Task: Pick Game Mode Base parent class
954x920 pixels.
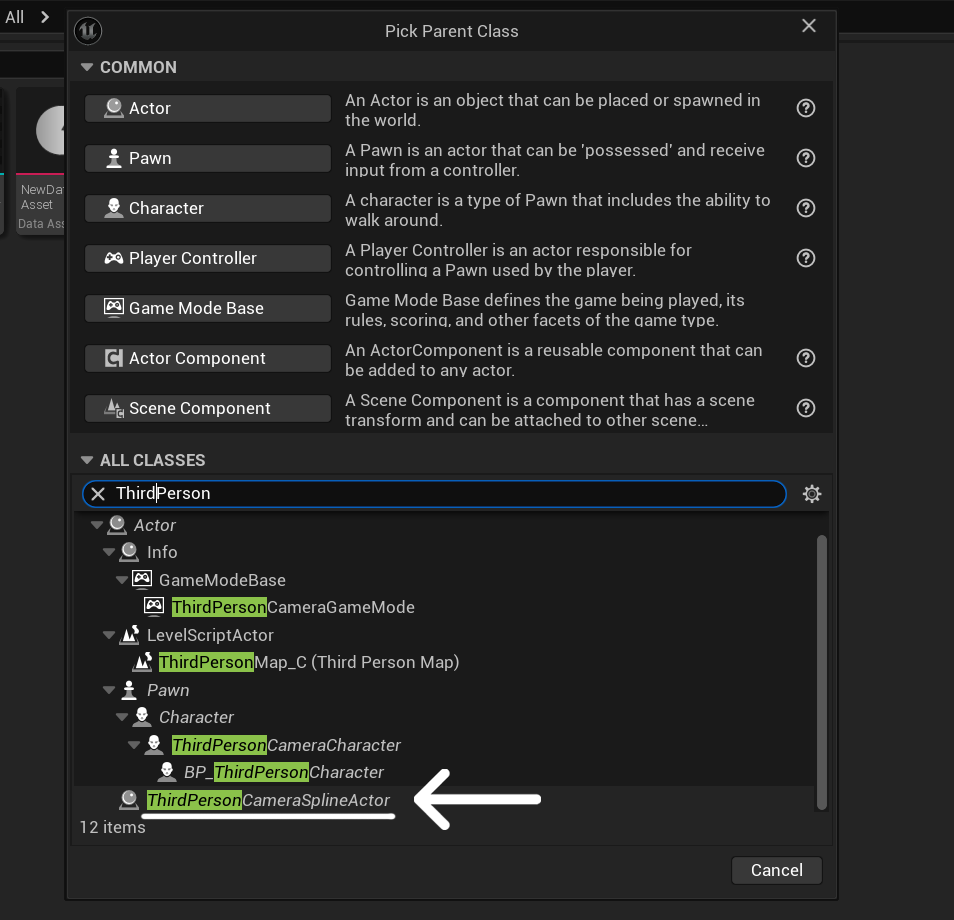Action: [207, 308]
